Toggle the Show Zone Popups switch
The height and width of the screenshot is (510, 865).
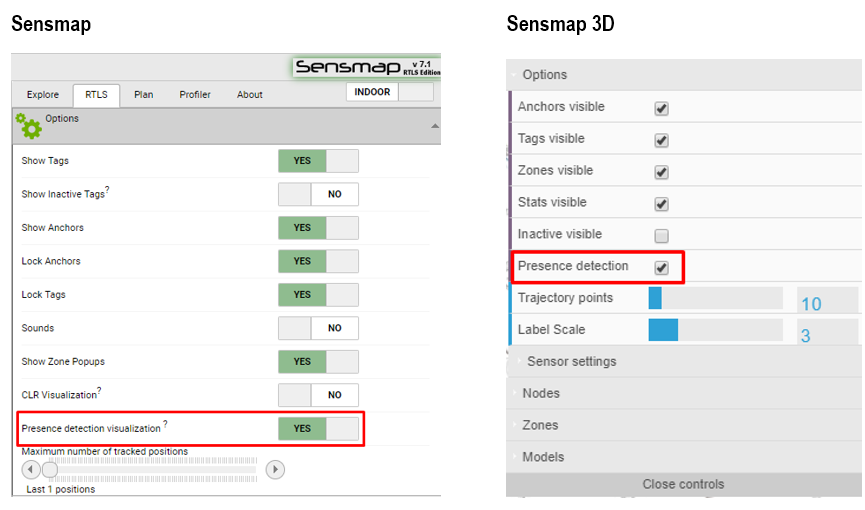click(318, 362)
